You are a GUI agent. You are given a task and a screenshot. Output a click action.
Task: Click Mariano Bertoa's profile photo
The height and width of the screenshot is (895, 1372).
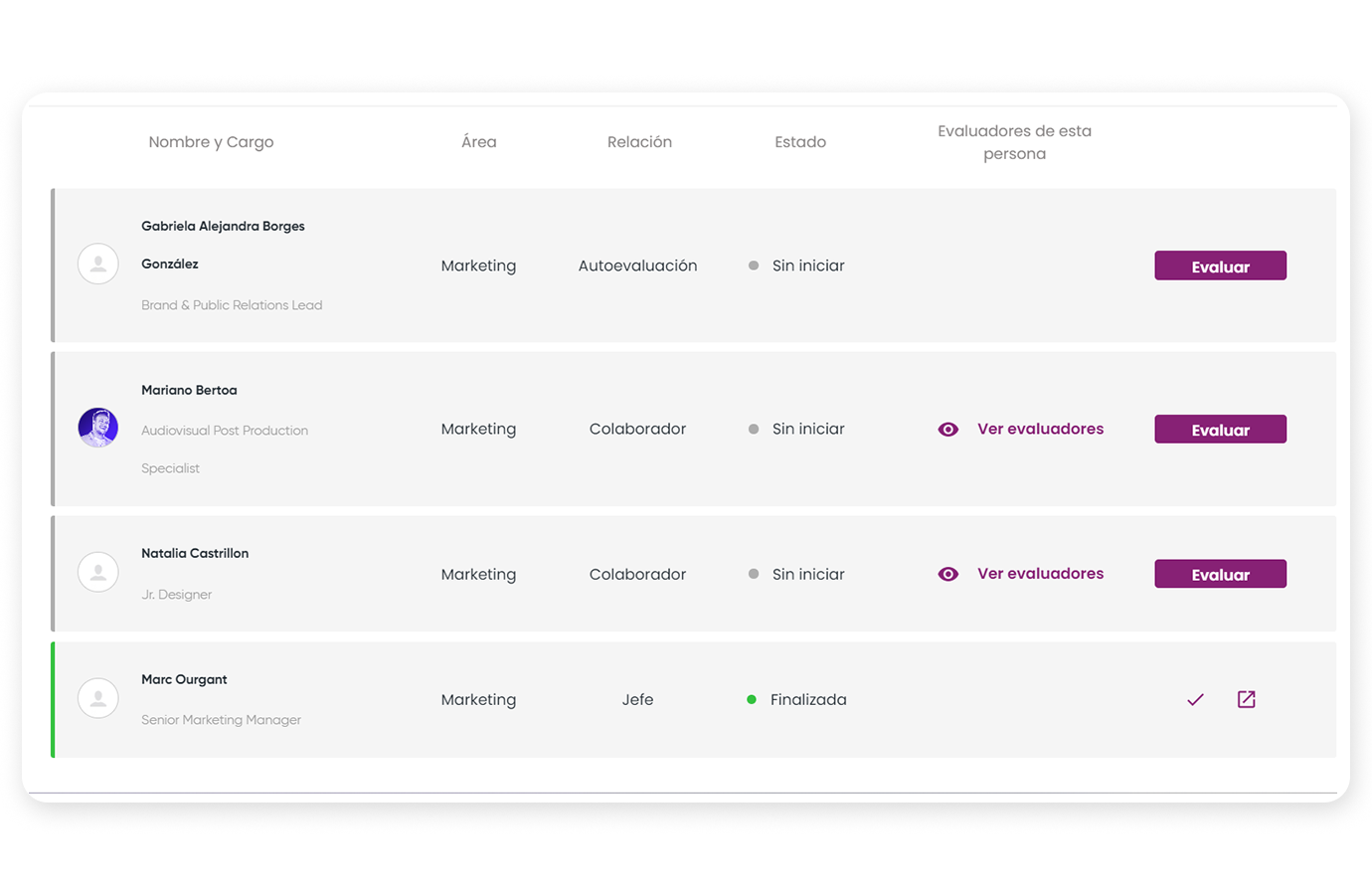[x=98, y=428]
